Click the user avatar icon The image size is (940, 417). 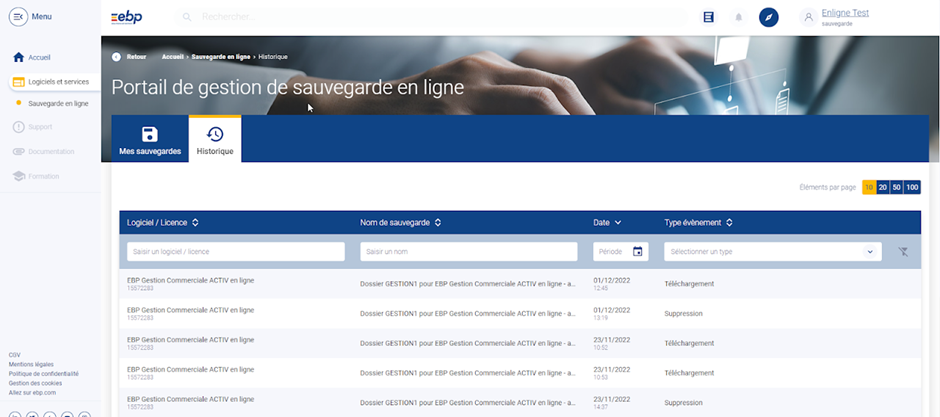click(808, 17)
